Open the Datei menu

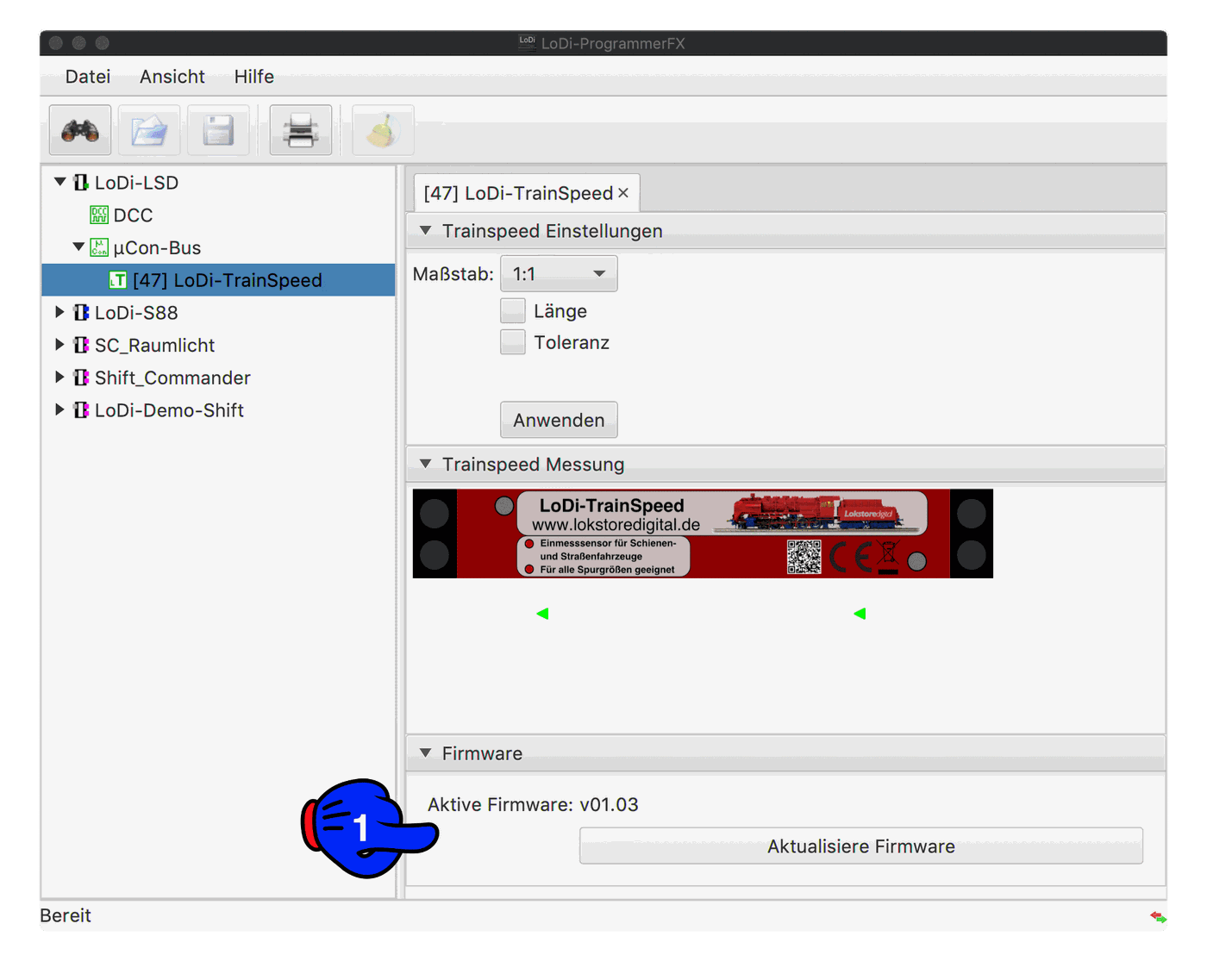(88, 77)
